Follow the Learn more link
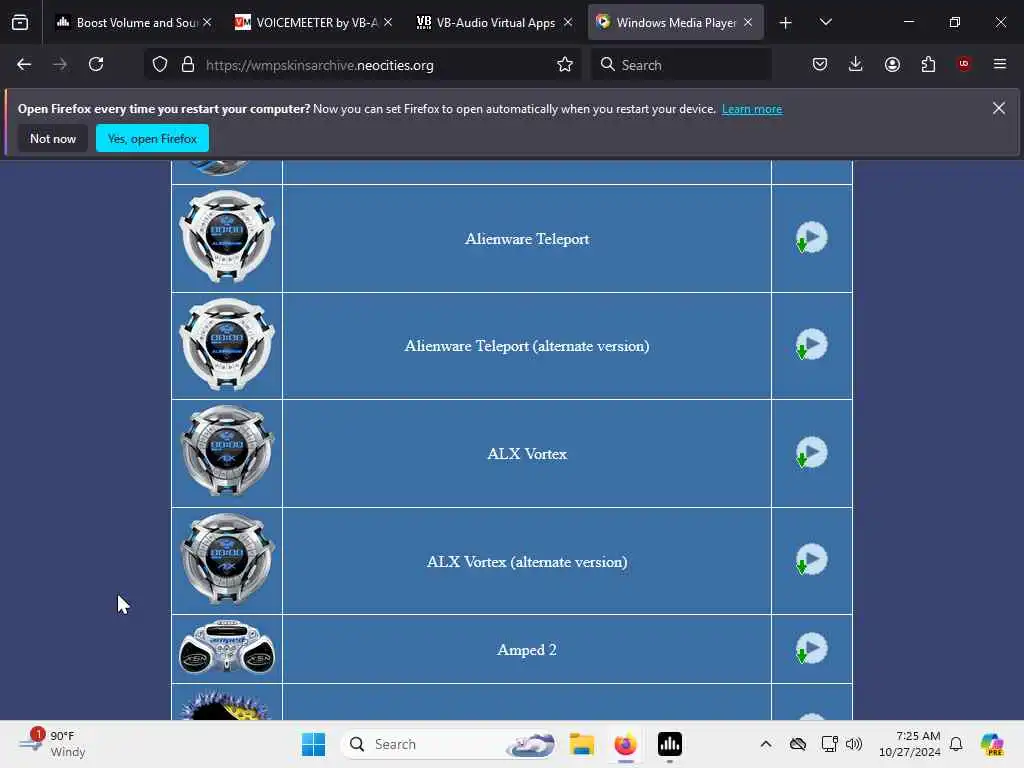This screenshot has height=768, width=1024. pos(752,109)
